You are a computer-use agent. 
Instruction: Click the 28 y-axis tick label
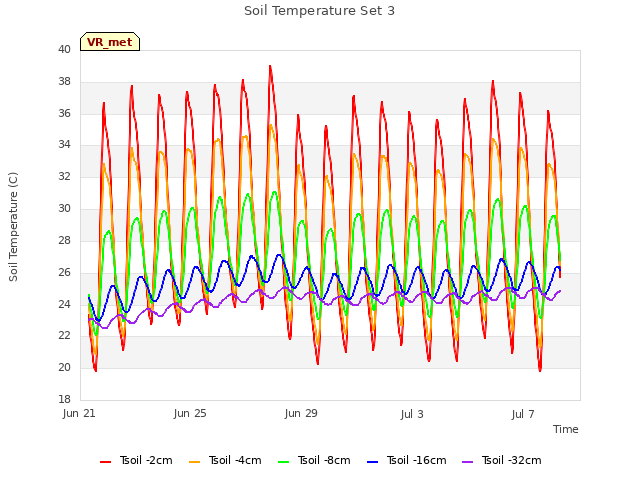click(x=64, y=240)
